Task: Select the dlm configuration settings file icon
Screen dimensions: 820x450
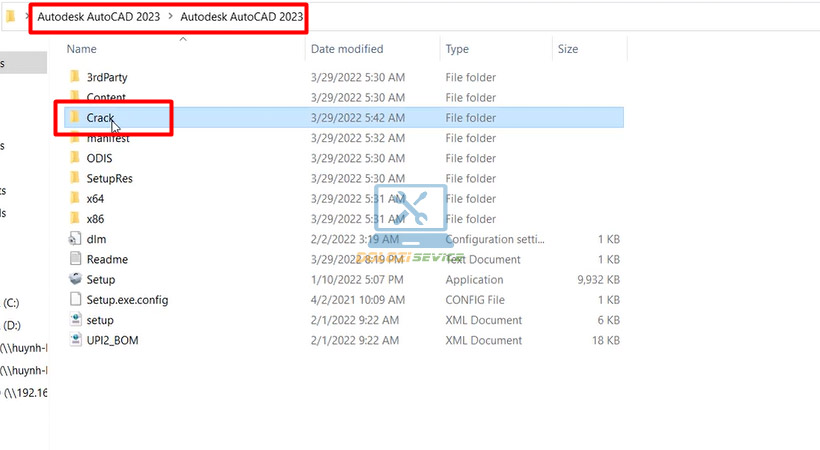Action: [x=75, y=239]
